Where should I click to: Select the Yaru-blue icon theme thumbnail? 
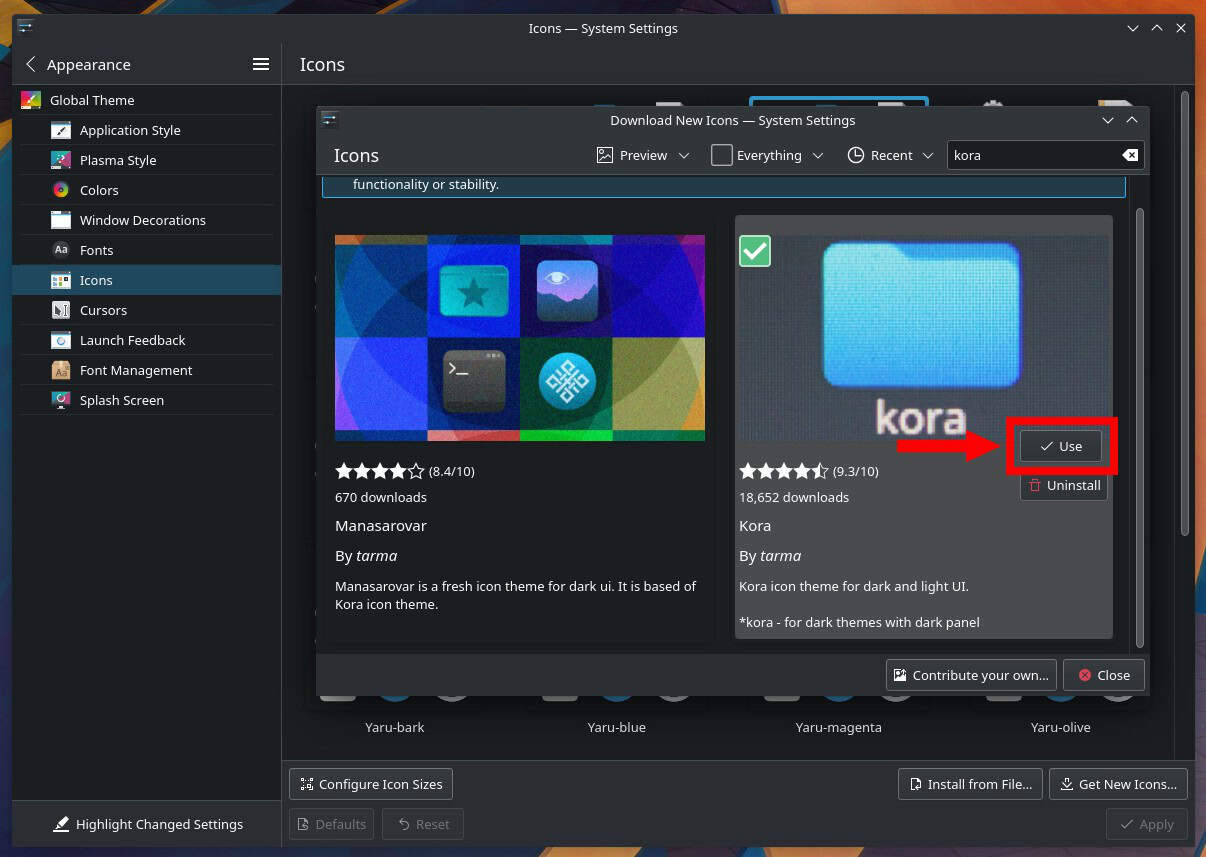pos(616,700)
